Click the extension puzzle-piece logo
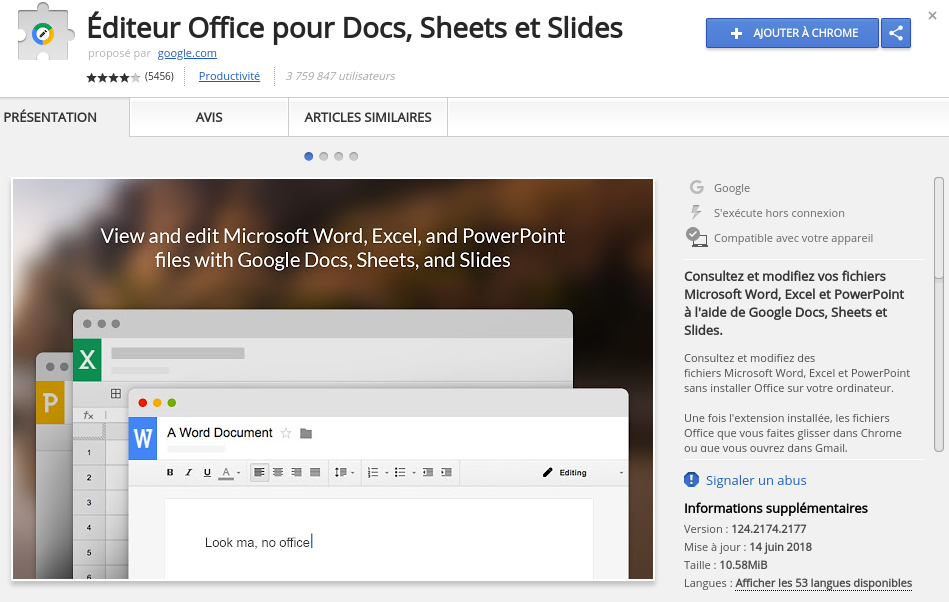The image size is (949, 602). (x=42, y=32)
